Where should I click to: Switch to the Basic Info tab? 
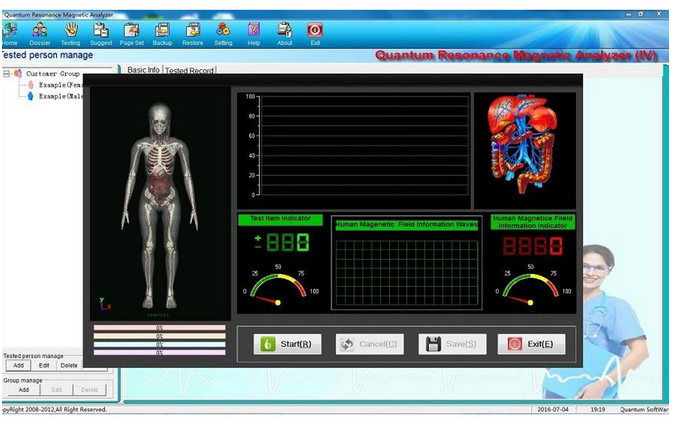coord(143,70)
